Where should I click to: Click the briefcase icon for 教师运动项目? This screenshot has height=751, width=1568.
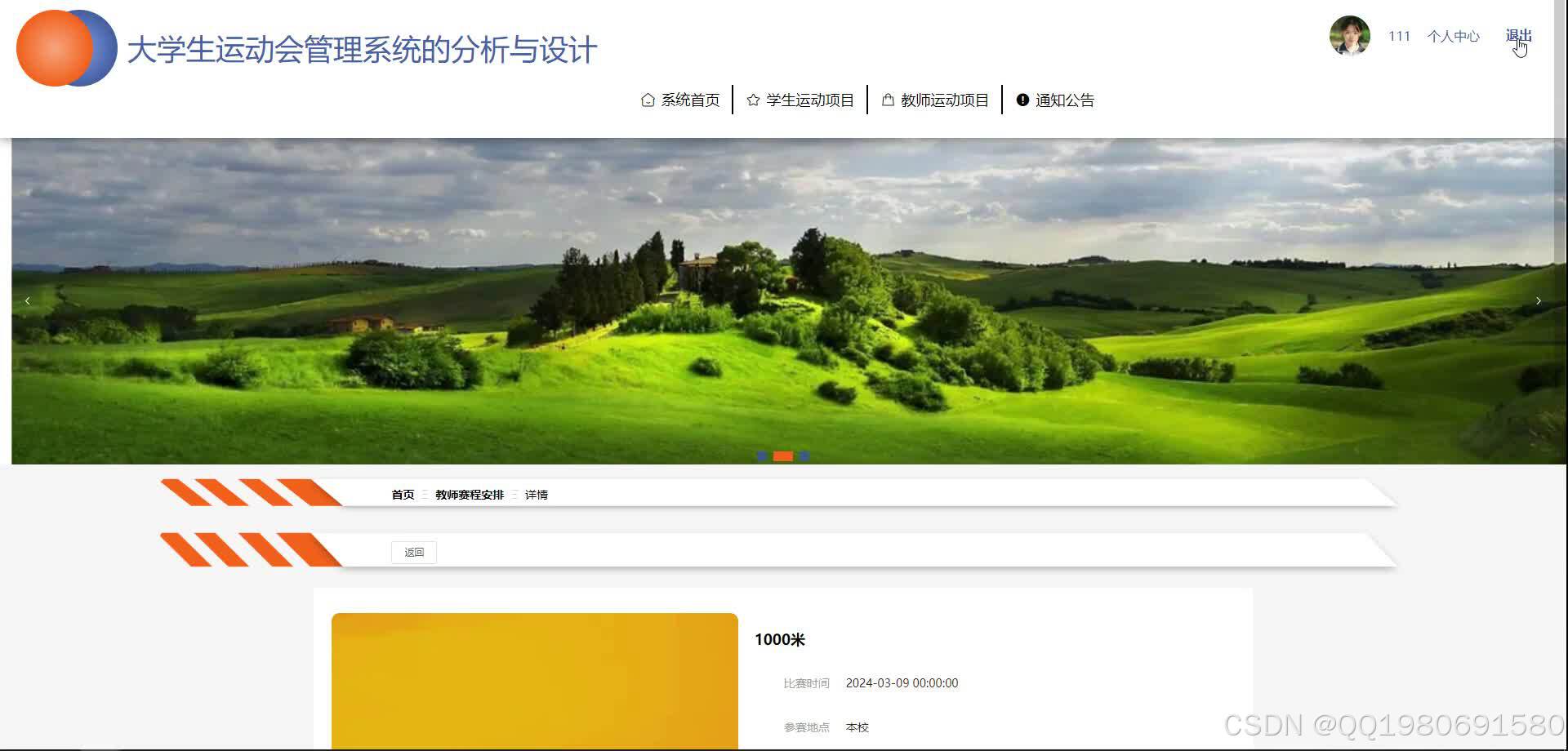pyautogui.click(x=887, y=99)
